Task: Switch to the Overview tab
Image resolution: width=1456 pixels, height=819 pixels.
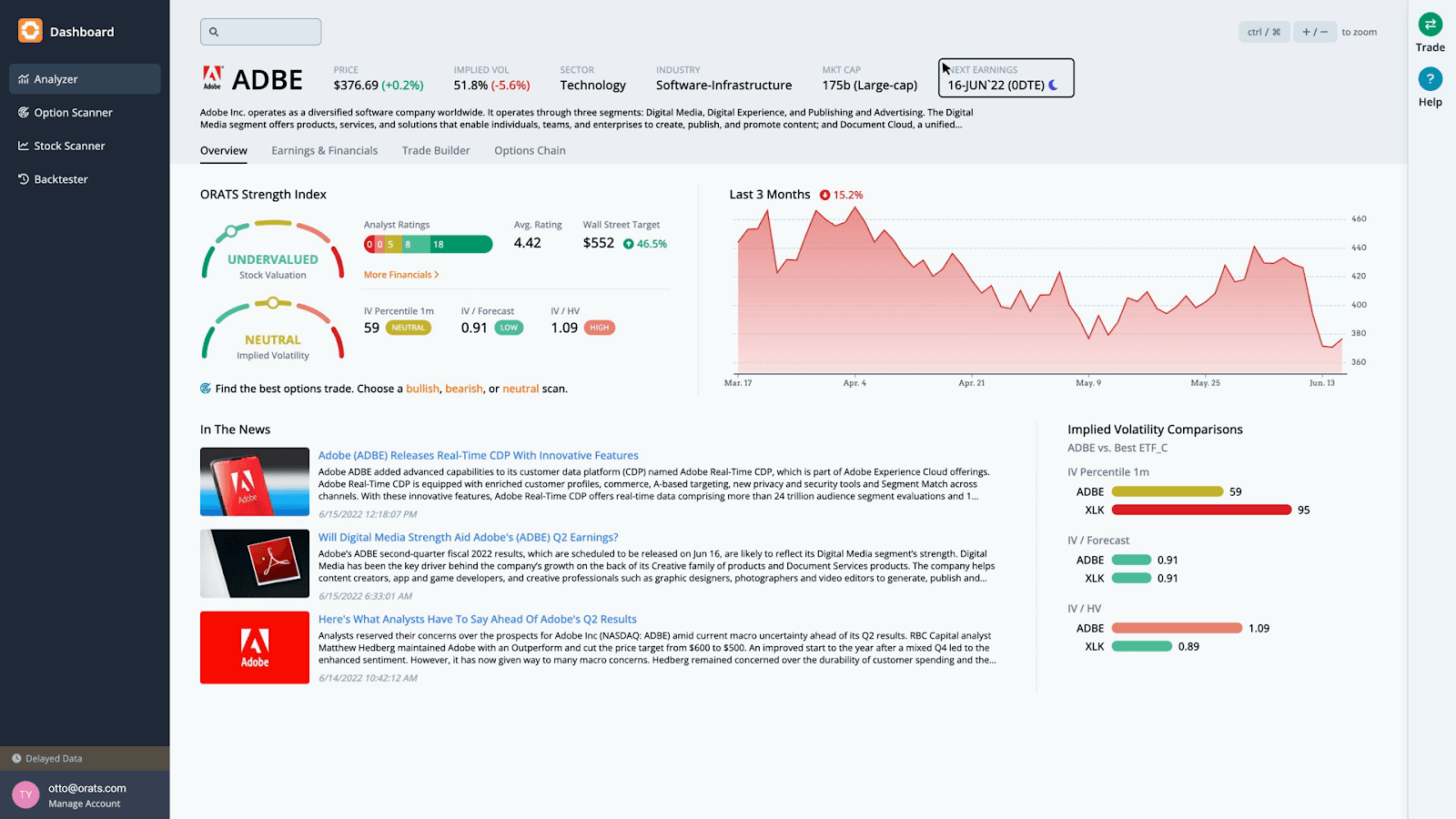Action: tap(224, 151)
